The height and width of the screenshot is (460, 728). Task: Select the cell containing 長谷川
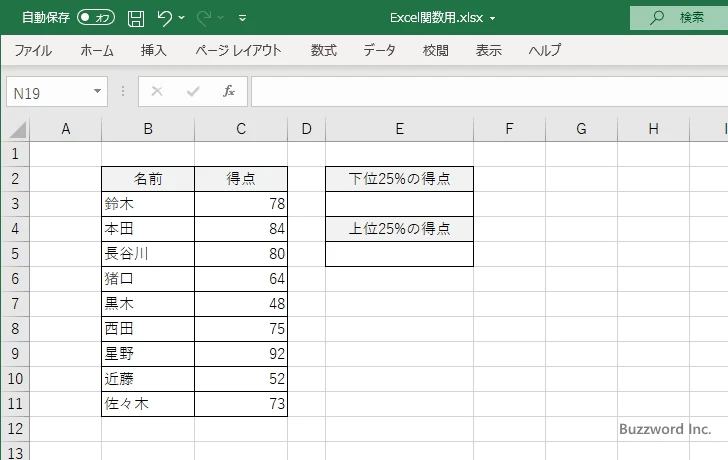tap(148, 254)
